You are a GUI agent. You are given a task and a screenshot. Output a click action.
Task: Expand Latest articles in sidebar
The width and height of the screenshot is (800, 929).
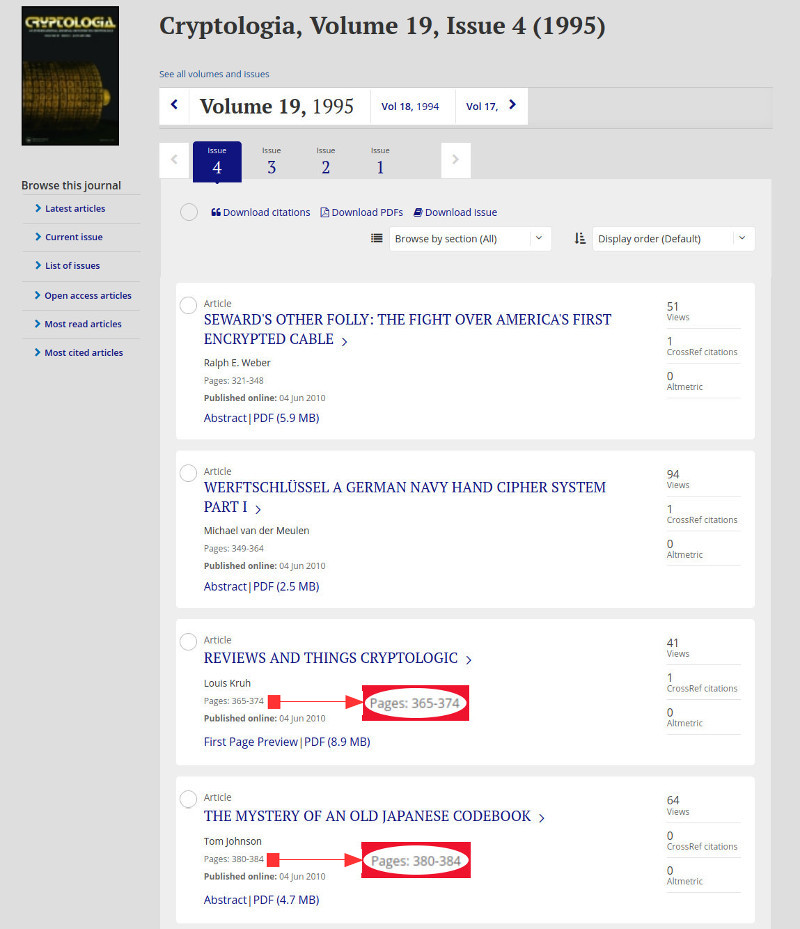coord(75,209)
